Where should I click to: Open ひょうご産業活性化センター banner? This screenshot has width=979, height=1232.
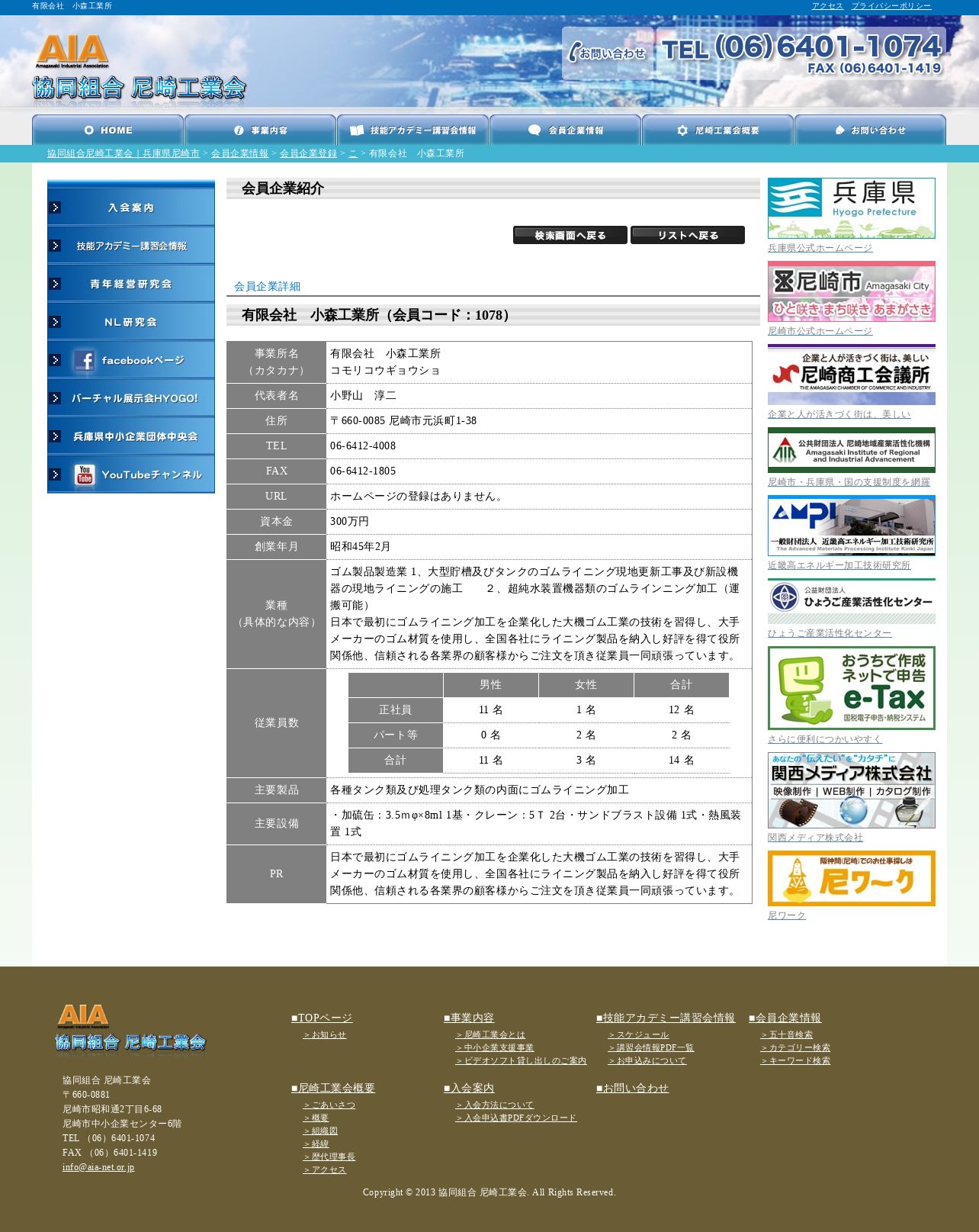tap(852, 601)
